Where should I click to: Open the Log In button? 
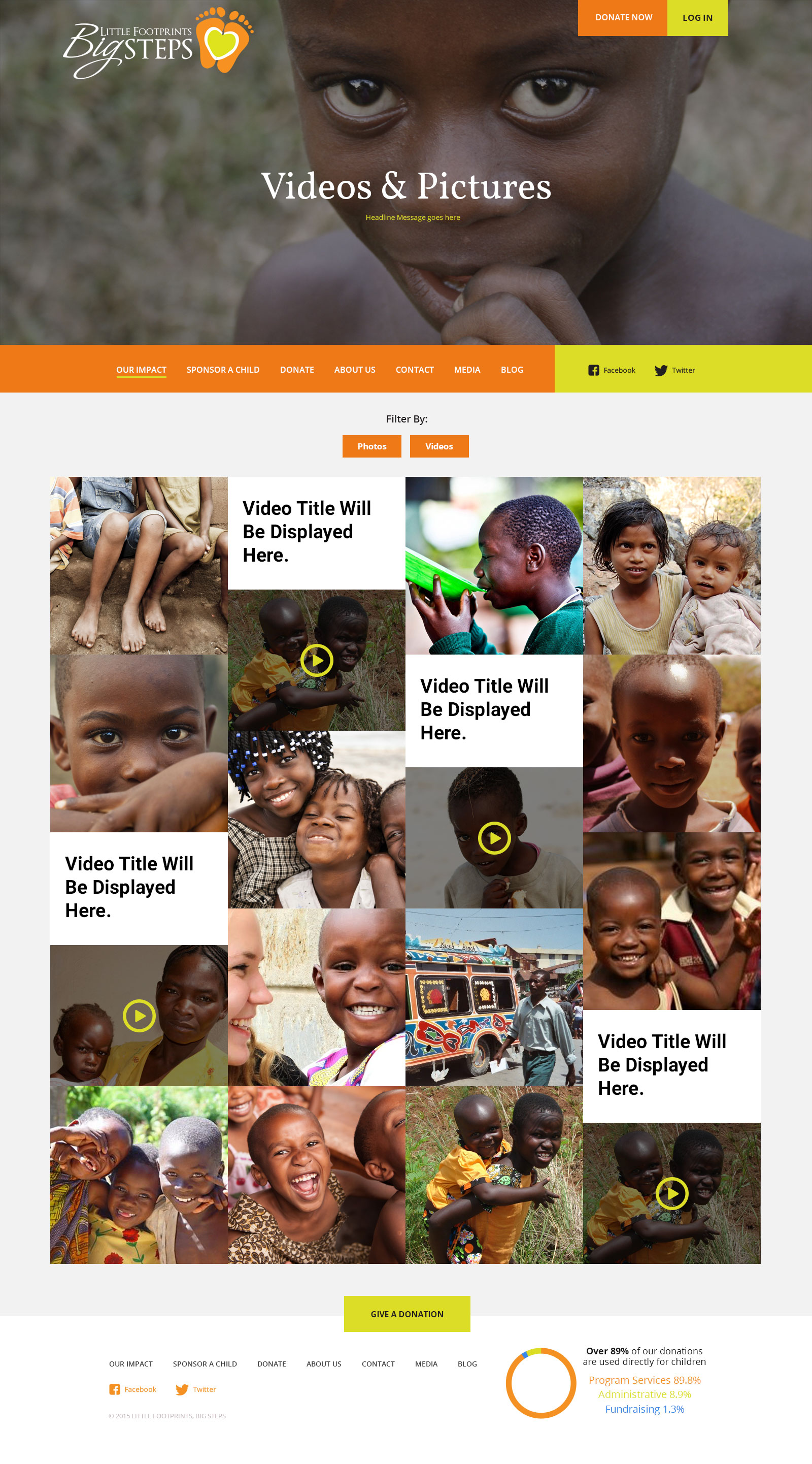click(x=697, y=18)
